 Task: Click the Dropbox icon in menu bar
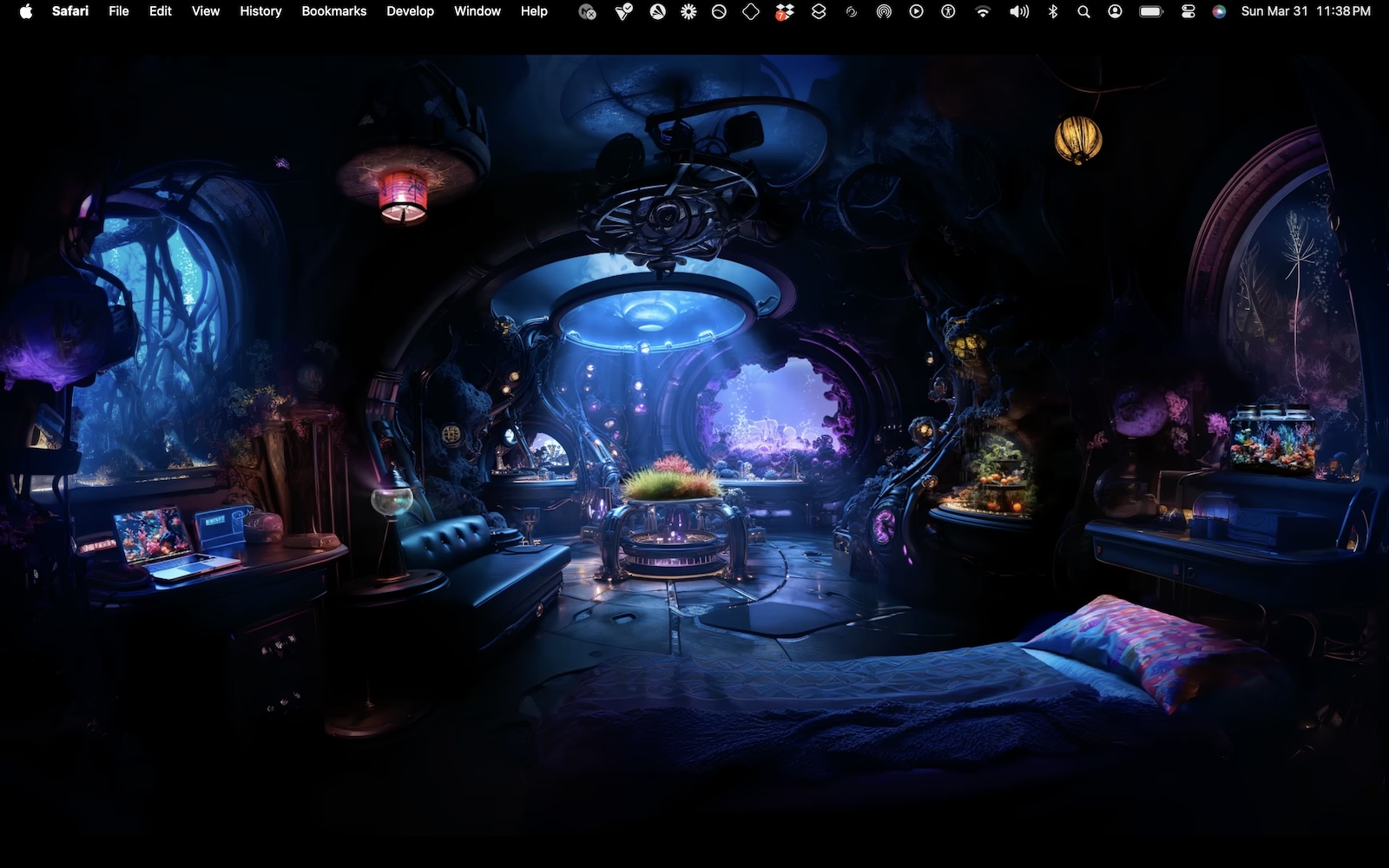(784, 11)
